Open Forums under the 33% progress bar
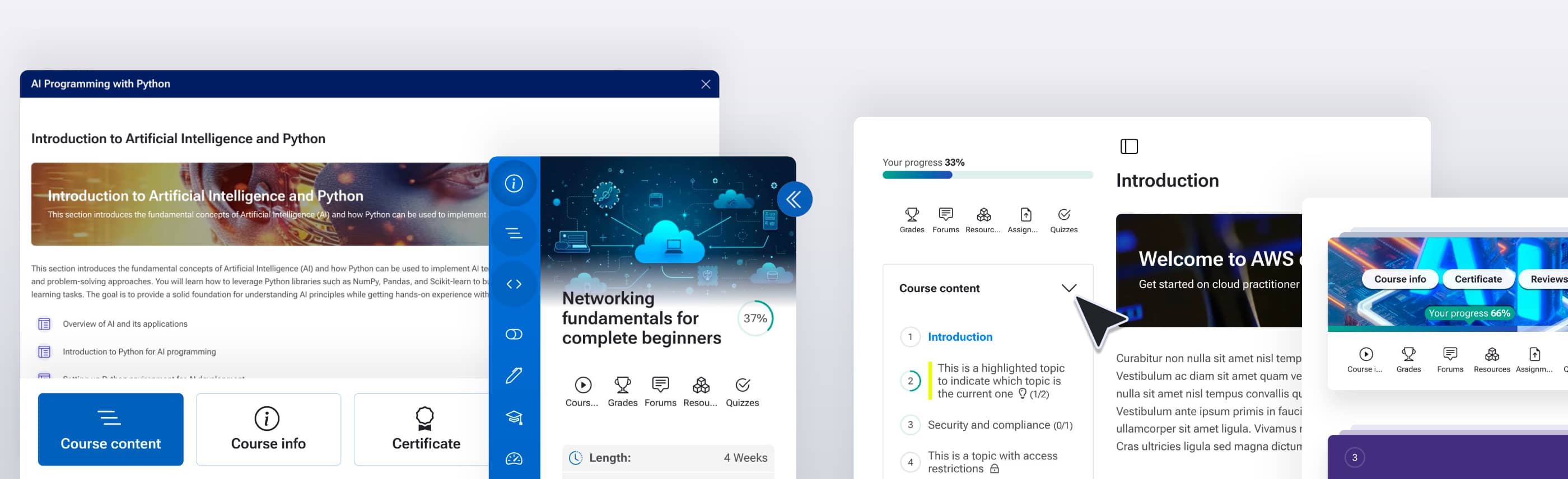 [x=945, y=220]
